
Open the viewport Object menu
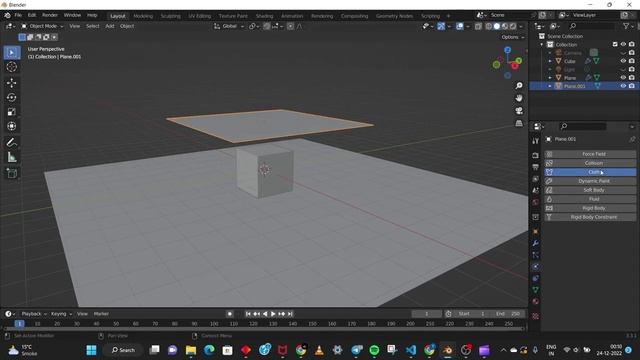127,26
